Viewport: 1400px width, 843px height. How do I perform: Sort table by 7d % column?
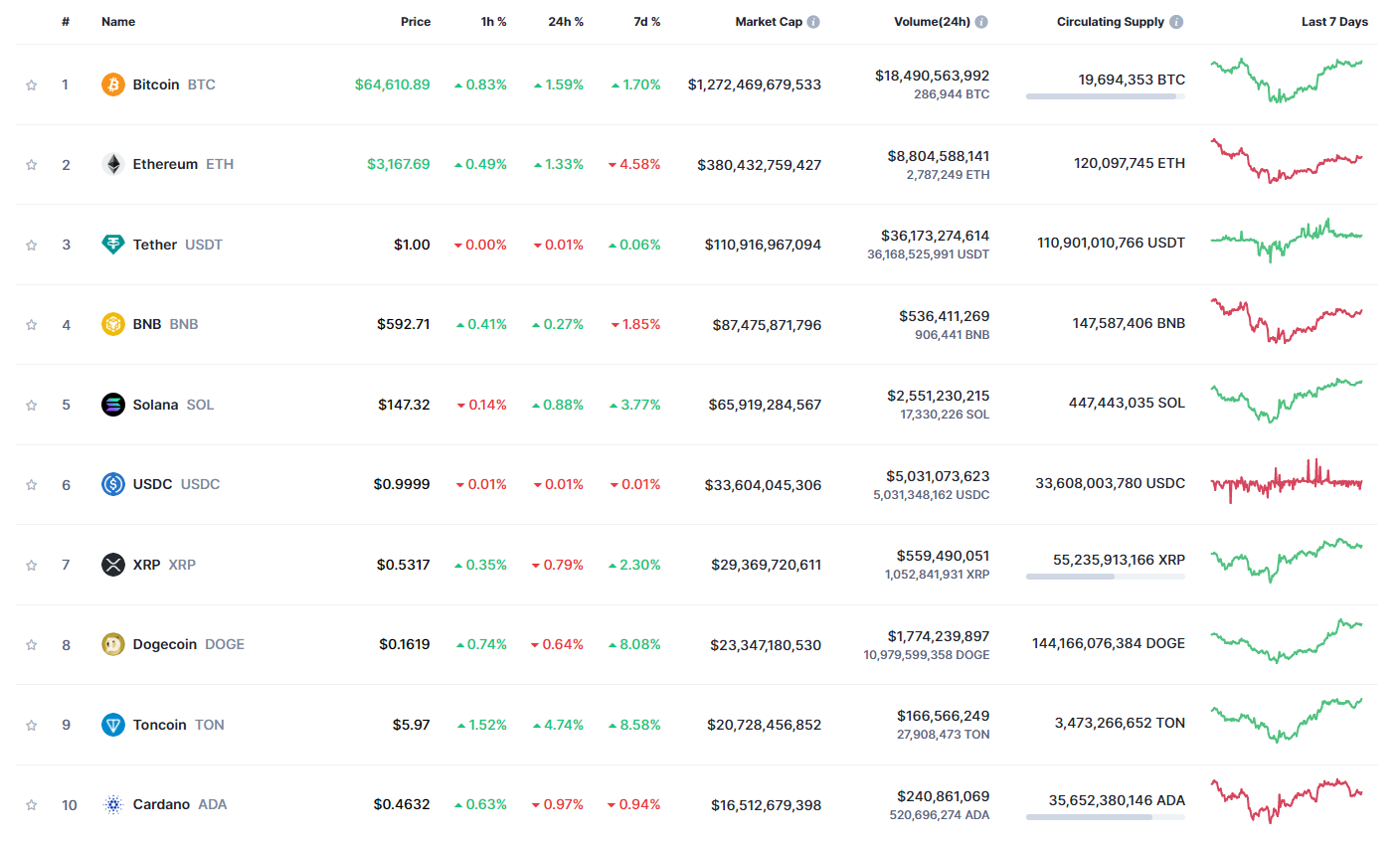pos(647,22)
